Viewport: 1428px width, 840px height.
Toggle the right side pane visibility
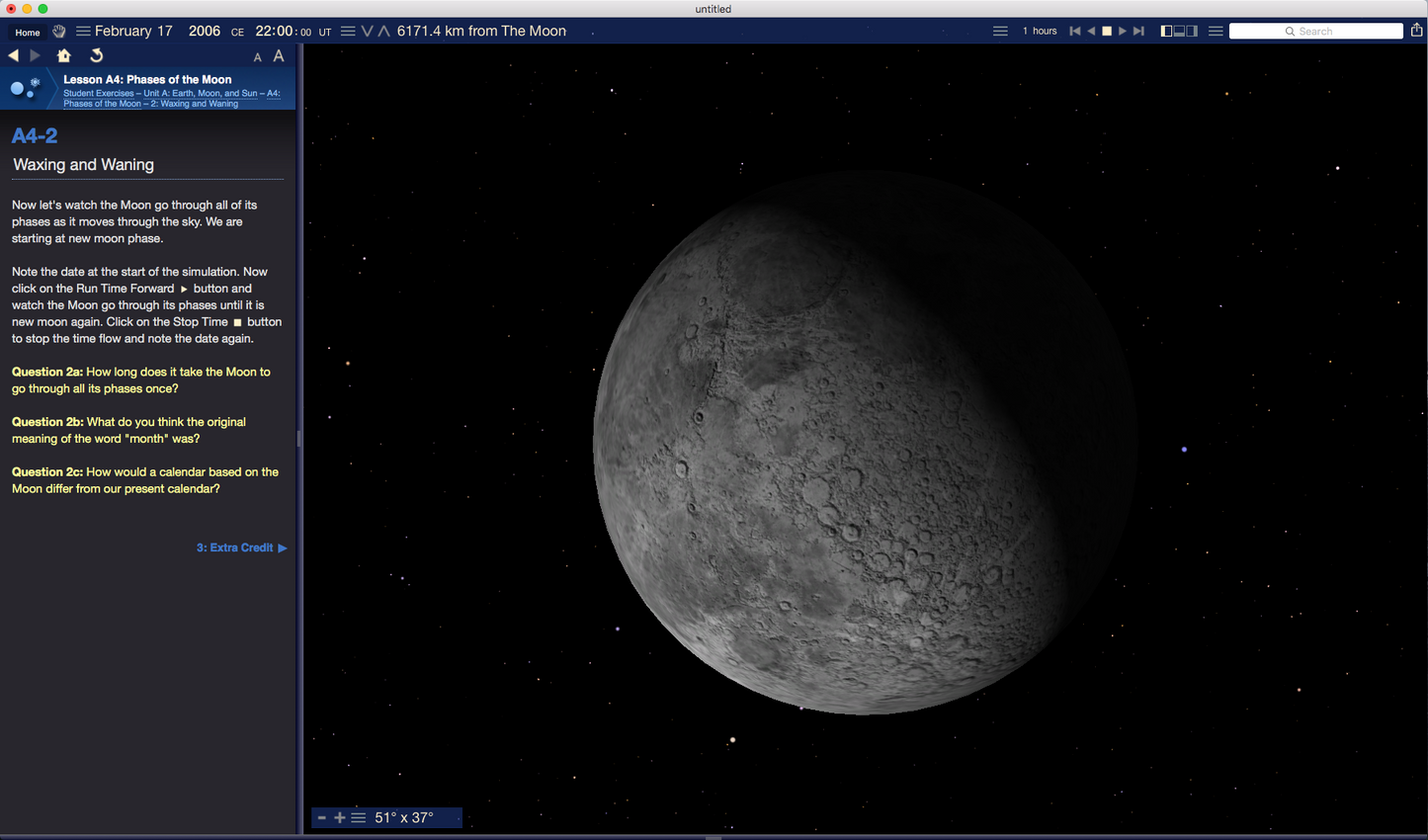(1192, 32)
